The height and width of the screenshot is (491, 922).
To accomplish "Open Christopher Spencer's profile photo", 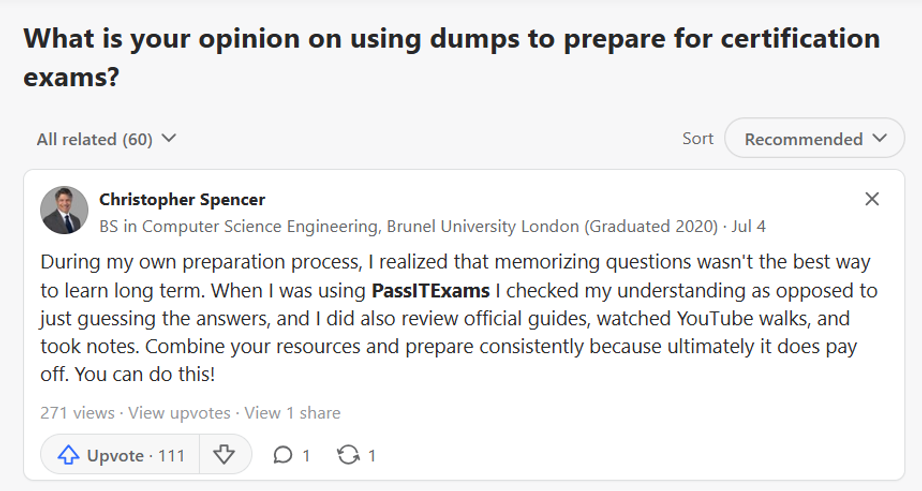I will (64, 209).
